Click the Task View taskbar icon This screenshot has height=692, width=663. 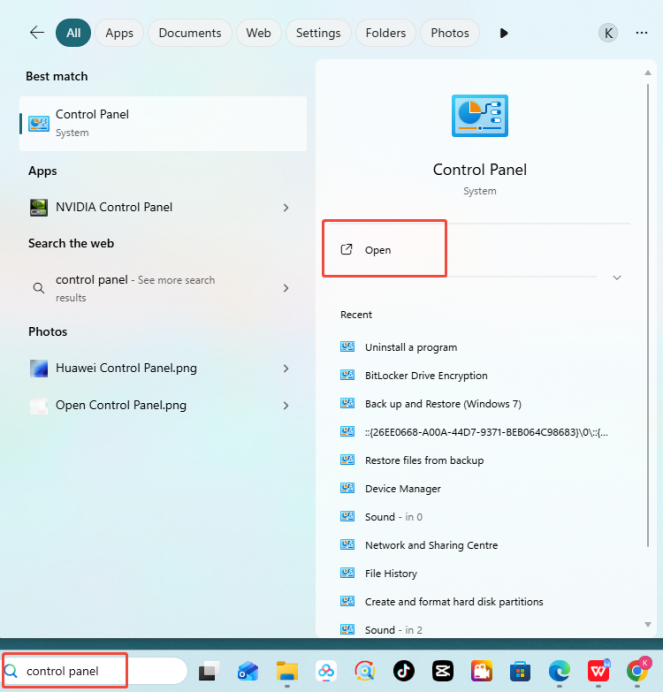pyautogui.click(x=209, y=671)
